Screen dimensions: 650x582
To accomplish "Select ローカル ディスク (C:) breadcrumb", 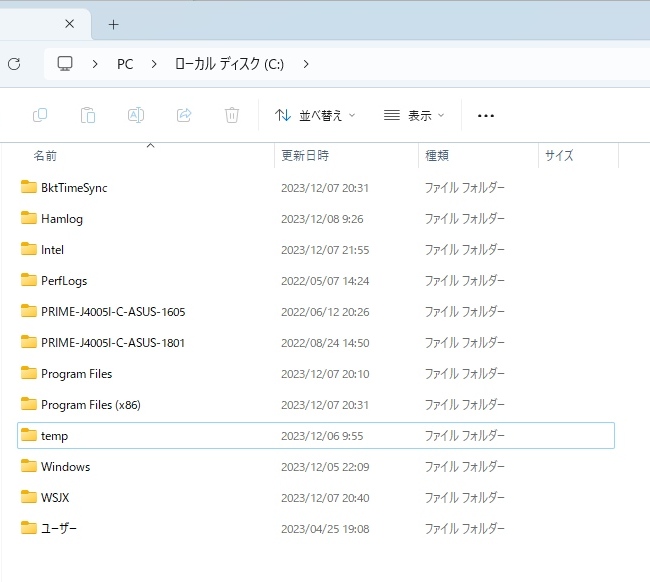I will pos(229,64).
